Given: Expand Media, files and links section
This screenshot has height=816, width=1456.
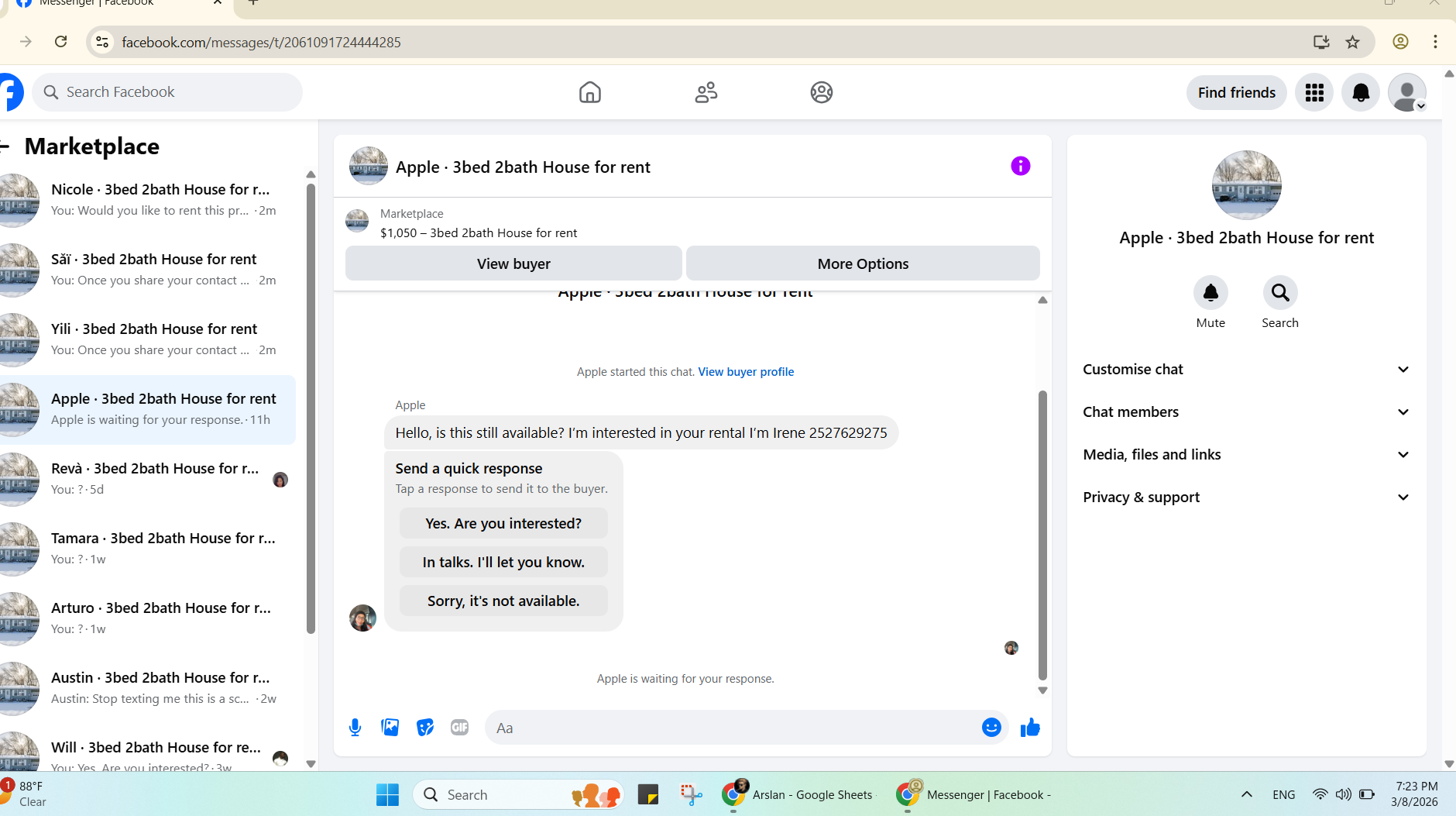Looking at the screenshot, I should tap(1246, 455).
